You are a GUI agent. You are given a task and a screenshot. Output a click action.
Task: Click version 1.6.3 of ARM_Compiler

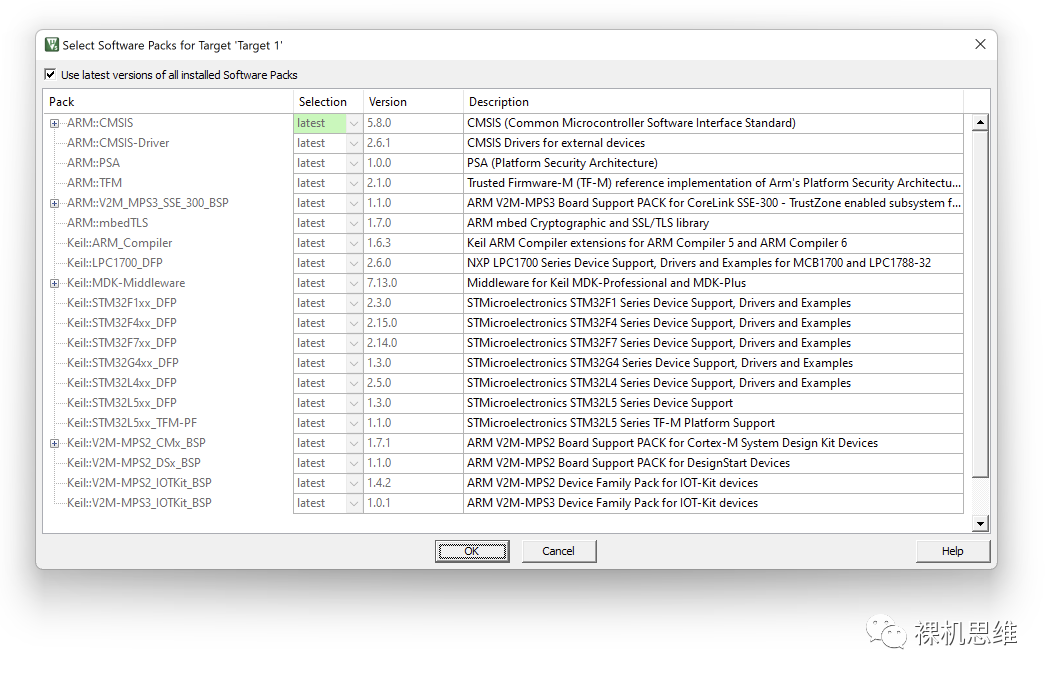coord(379,243)
